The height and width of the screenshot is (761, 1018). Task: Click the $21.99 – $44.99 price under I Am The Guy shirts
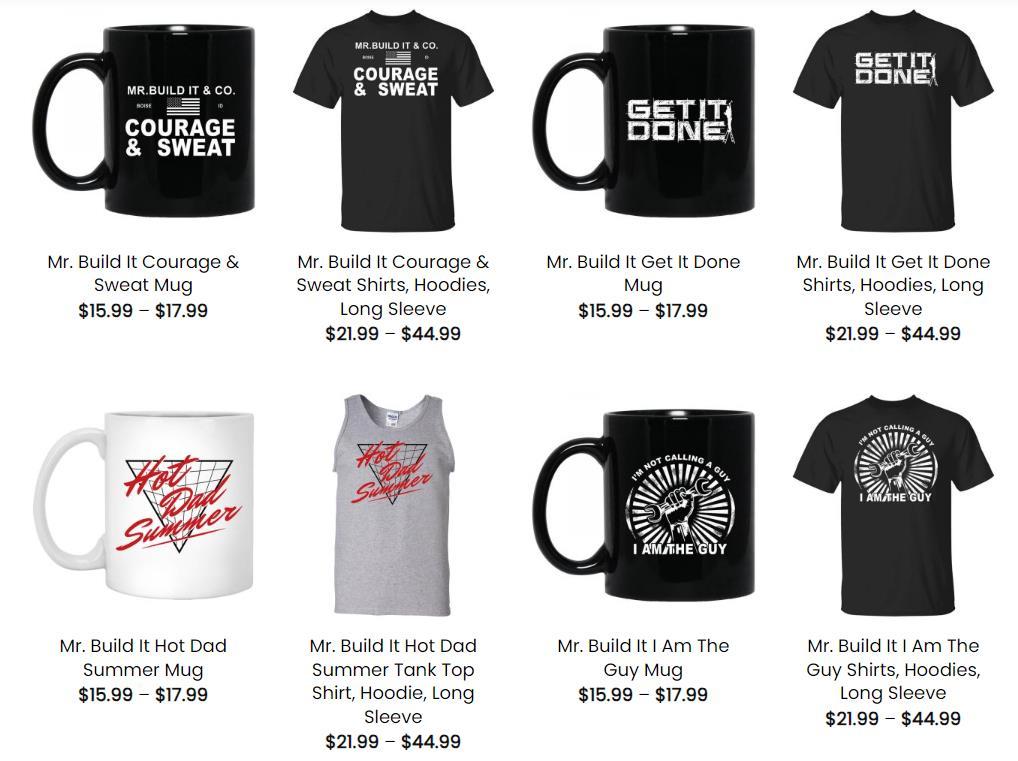(x=893, y=719)
